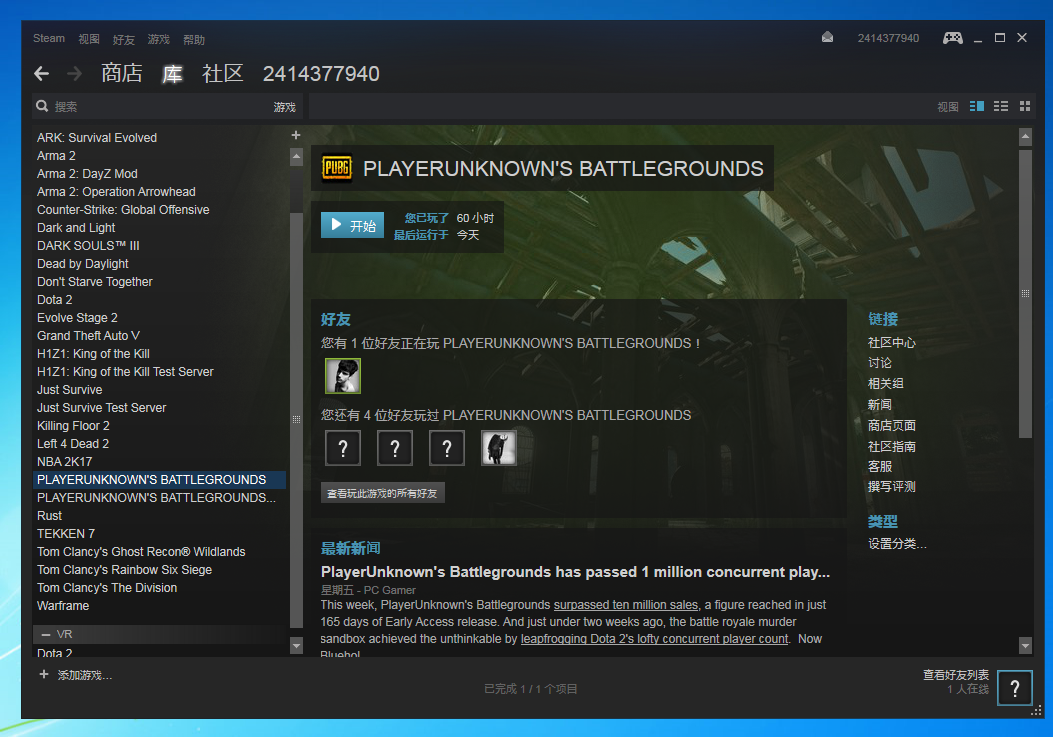
Task: Go to the 库 tab
Action: pos(173,73)
